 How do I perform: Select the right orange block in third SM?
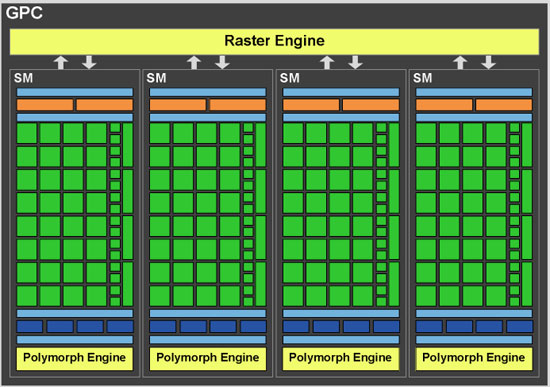[371, 105]
